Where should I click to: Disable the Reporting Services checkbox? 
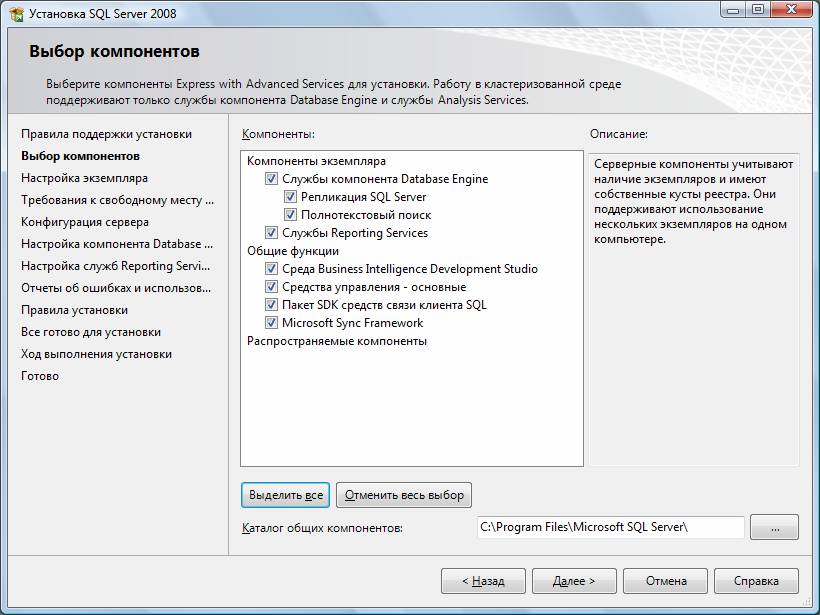coord(271,233)
